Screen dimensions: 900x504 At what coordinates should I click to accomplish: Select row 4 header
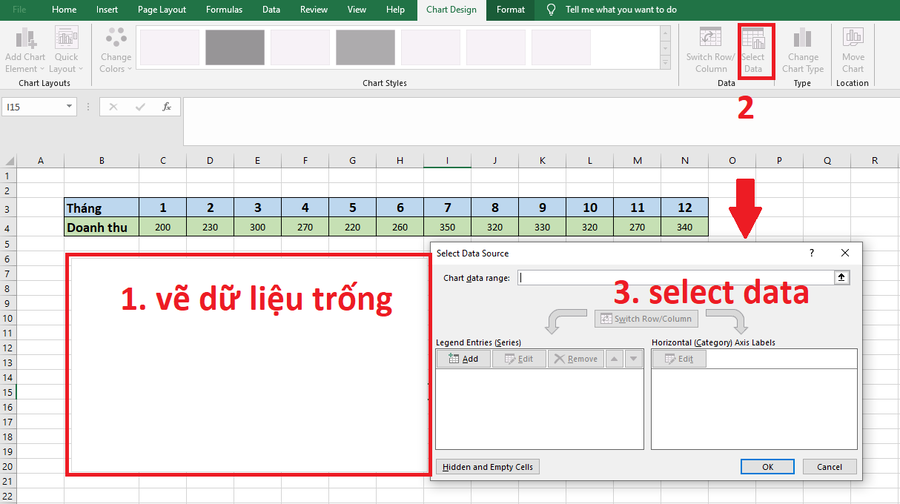[7, 228]
